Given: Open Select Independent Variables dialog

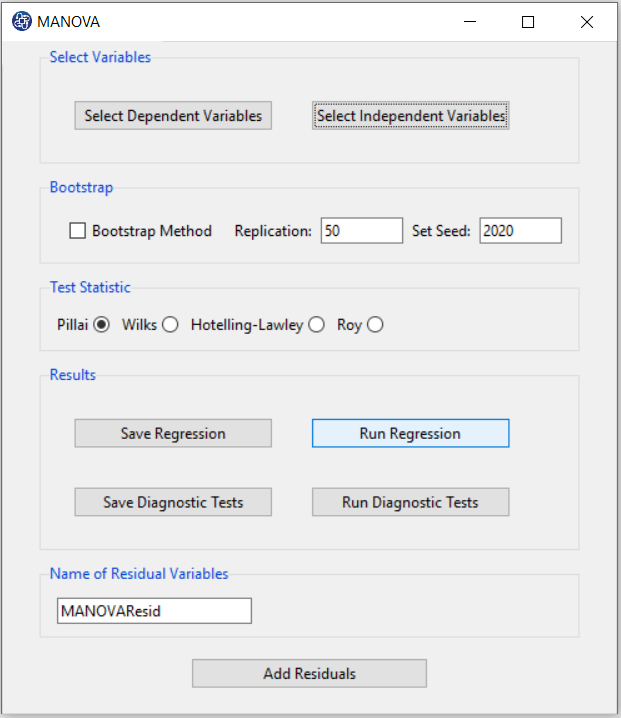Looking at the screenshot, I should (410, 115).
